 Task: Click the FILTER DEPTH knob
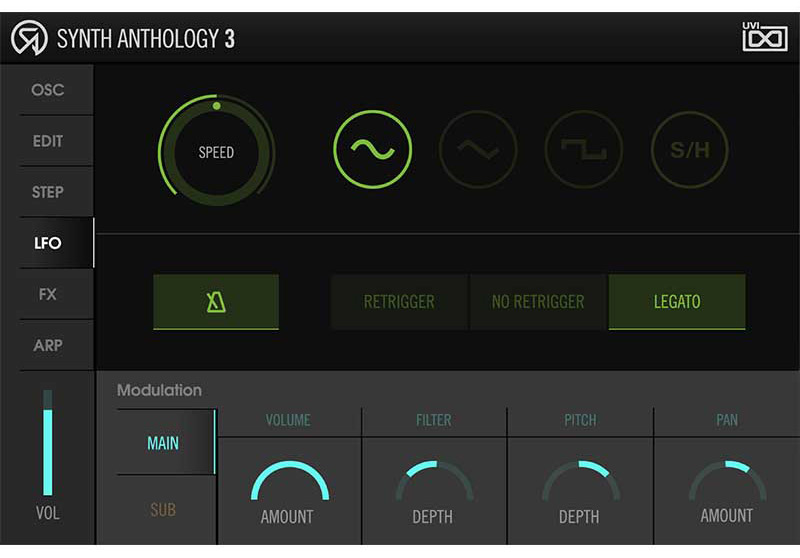[x=435, y=480]
